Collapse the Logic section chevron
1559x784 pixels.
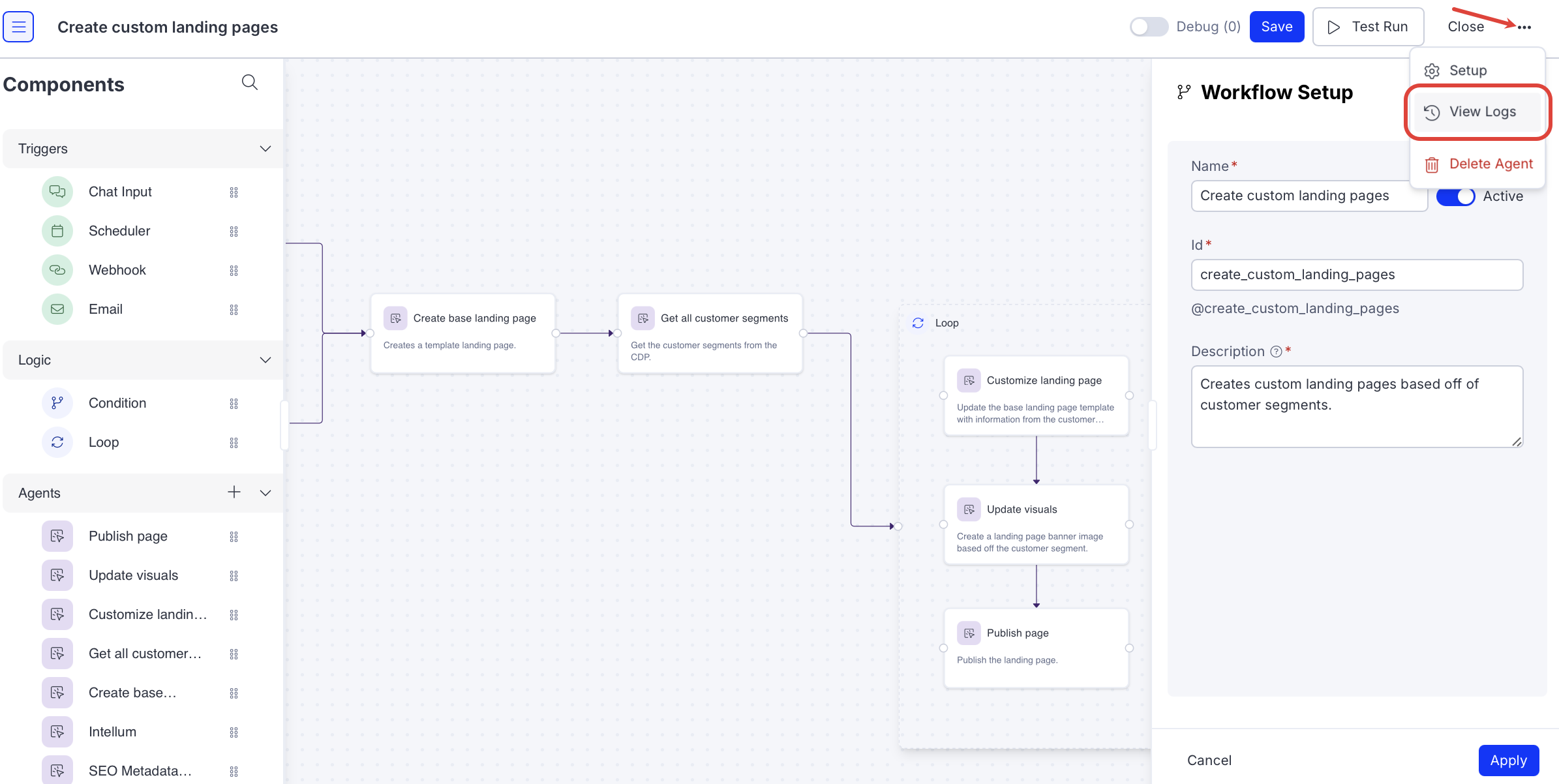coord(265,360)
